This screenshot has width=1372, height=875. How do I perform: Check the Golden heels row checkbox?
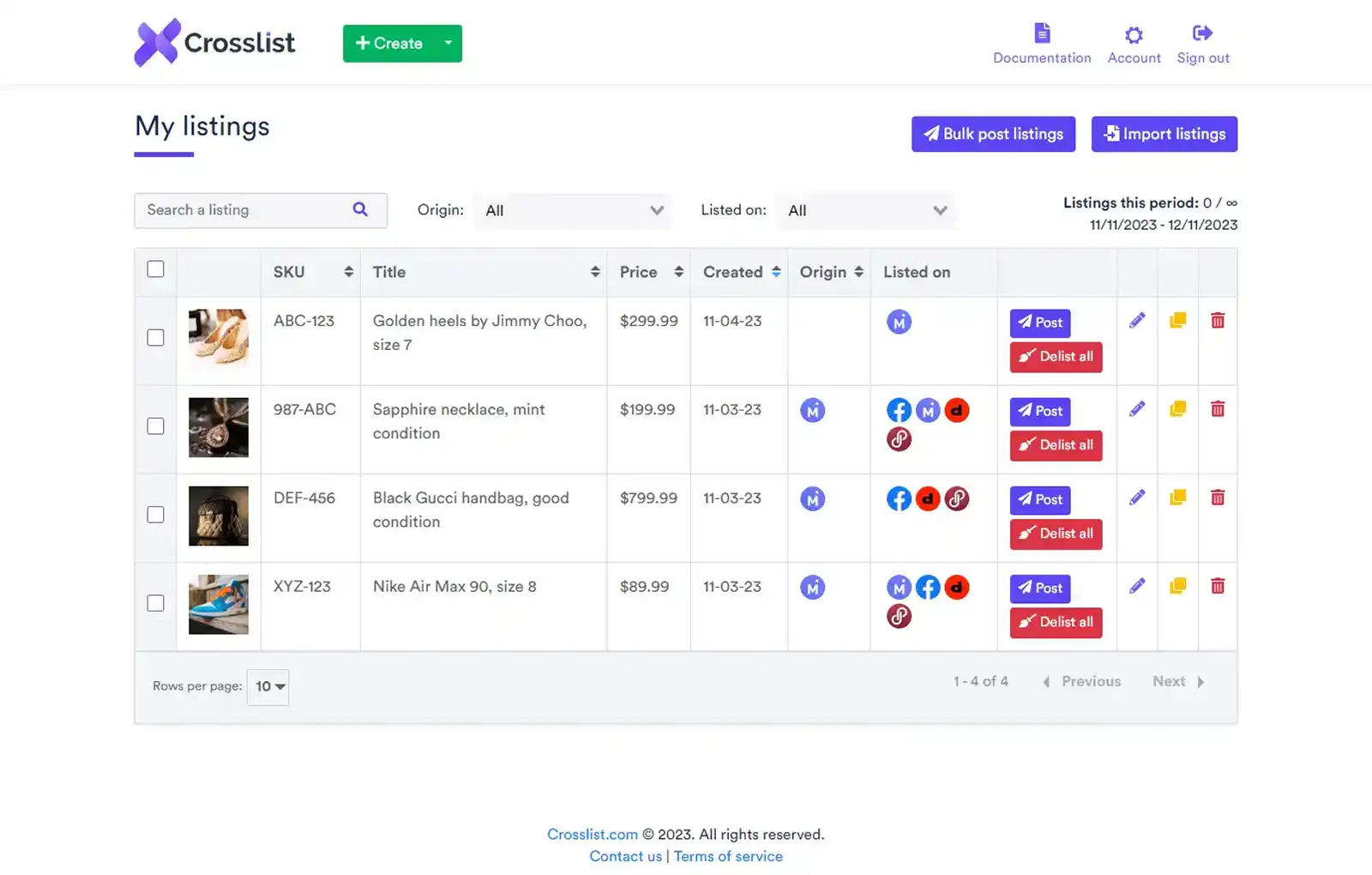(155, 338)
